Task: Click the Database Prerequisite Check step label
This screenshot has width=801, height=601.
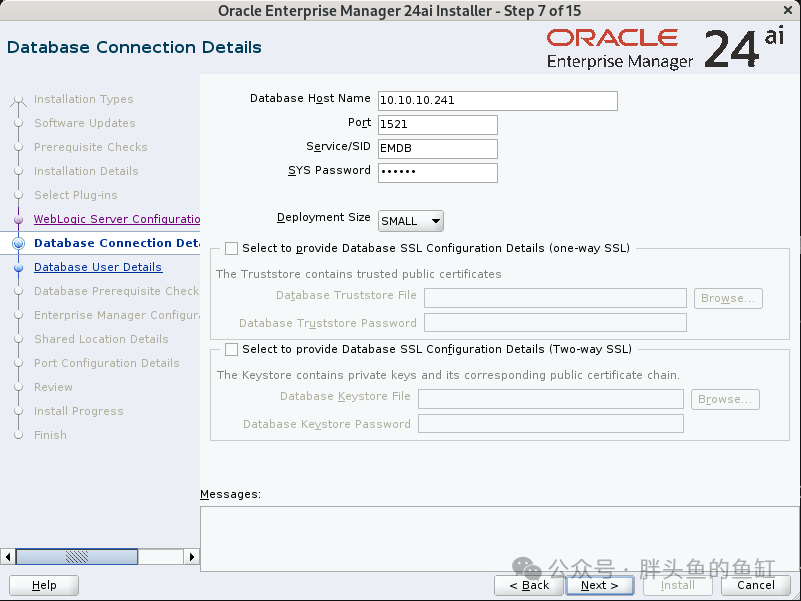Action: click(x=117, y=291)
